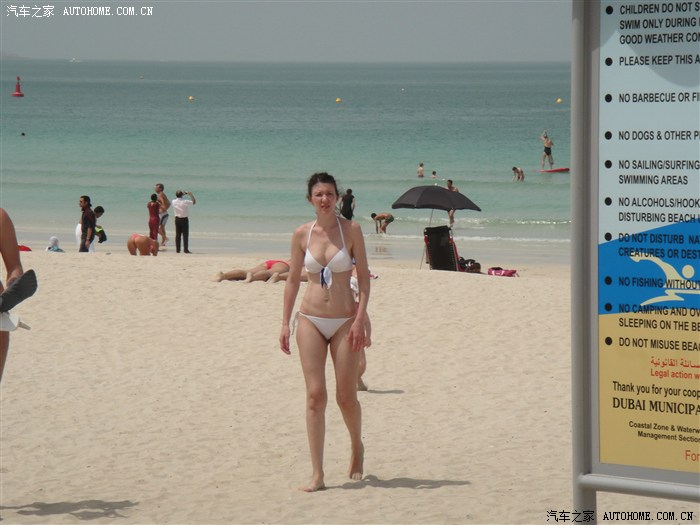Select the 'NO DOGS & OTHER P' rule
700x525 pixels.
658,135
